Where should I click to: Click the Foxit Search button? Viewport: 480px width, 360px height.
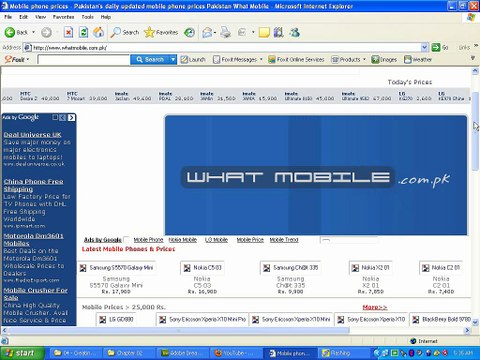tap(150, 59)
